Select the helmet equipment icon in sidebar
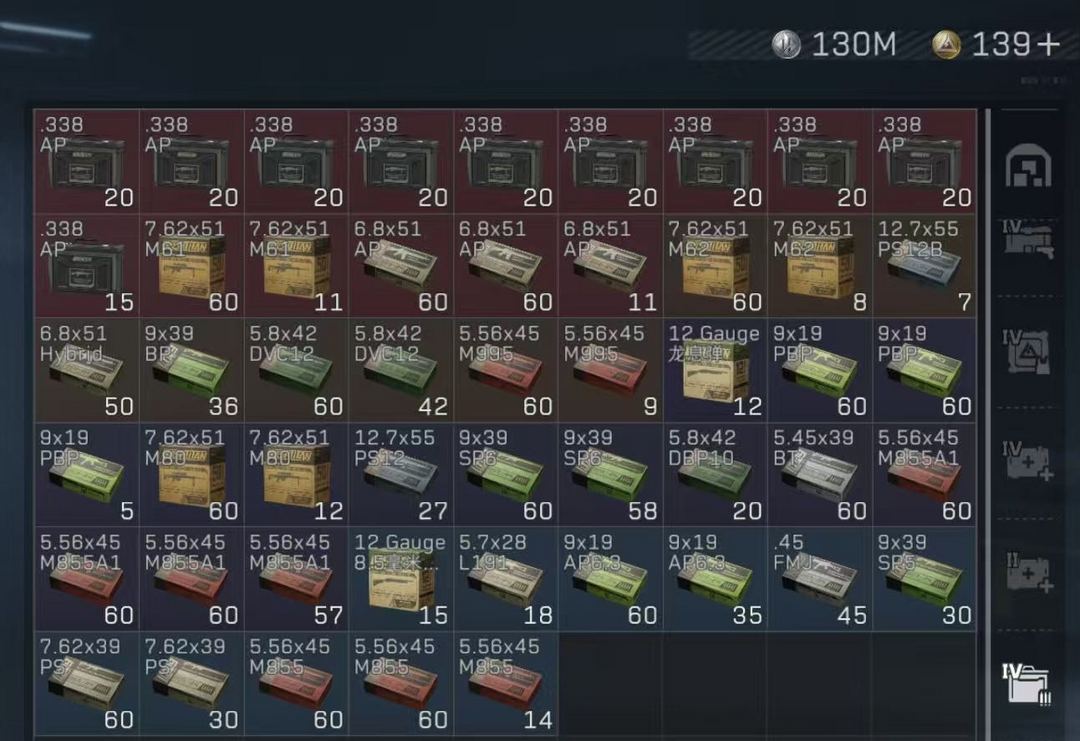This screenshot has height=741, width=1080. pos(1028,166)
